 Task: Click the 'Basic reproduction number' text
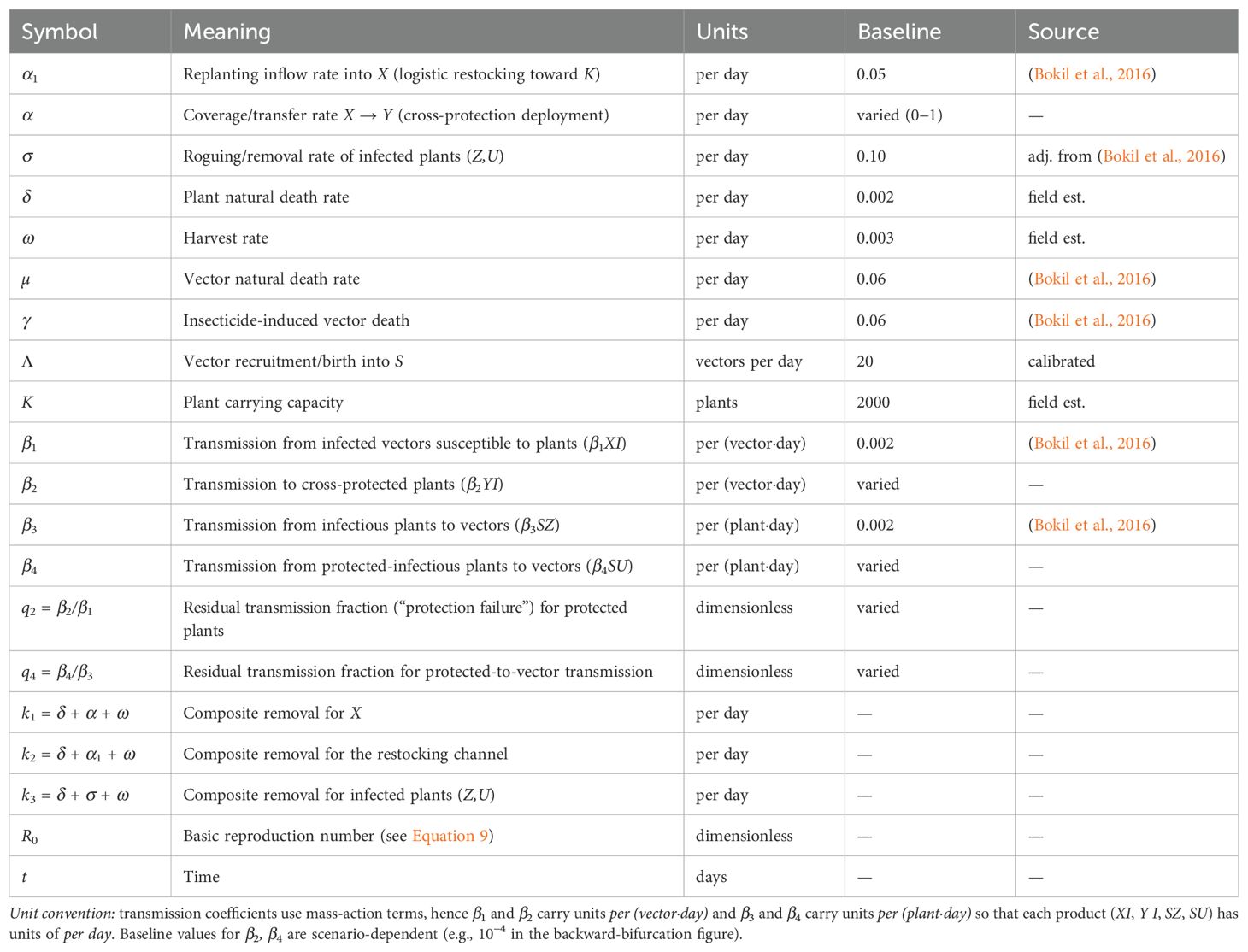pyautogui.click(x=279, y=836)
